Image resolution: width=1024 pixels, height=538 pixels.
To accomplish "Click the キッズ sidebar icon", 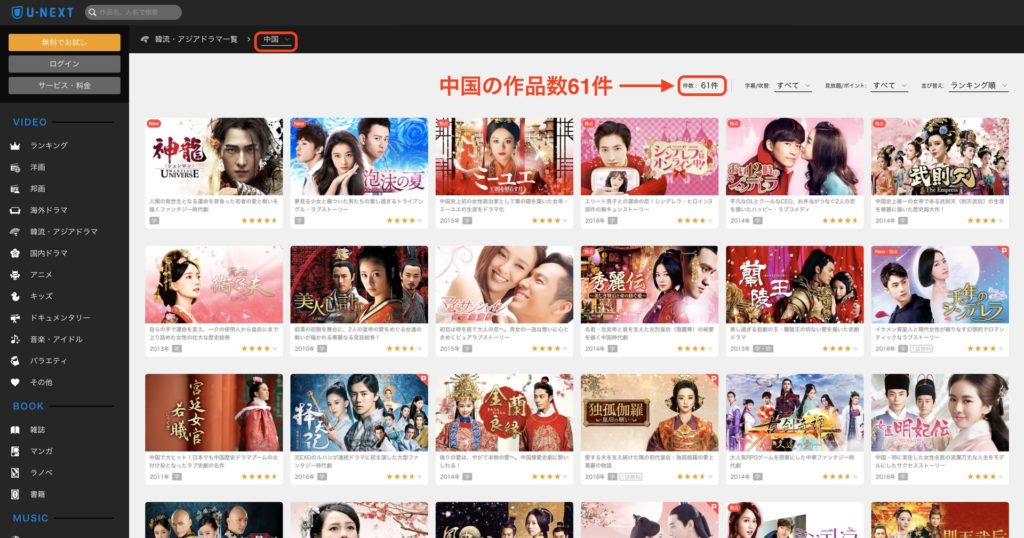I will (15, 296).
